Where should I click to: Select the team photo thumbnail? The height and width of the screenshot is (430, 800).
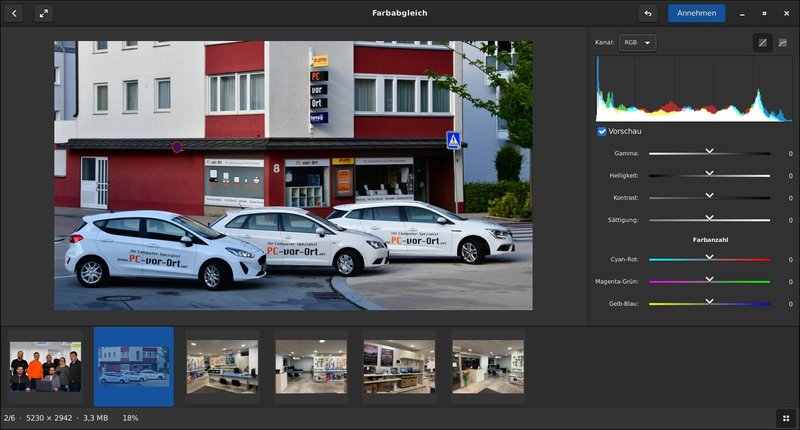point(45,367)
